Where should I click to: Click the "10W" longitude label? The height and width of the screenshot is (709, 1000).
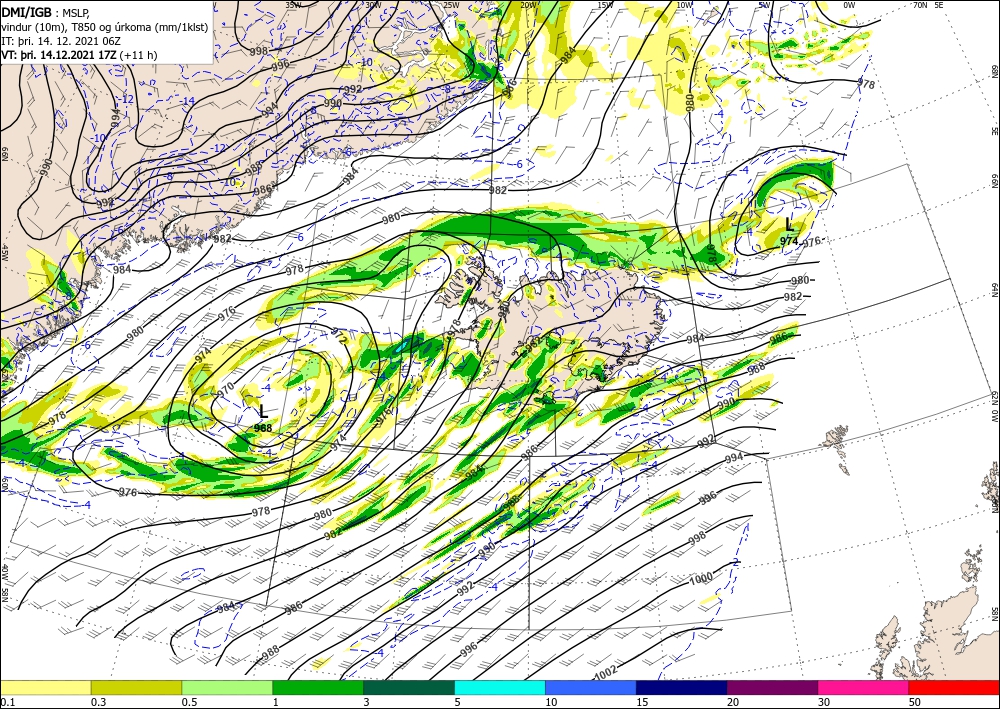pyautogui.click(x=684, y=5)
